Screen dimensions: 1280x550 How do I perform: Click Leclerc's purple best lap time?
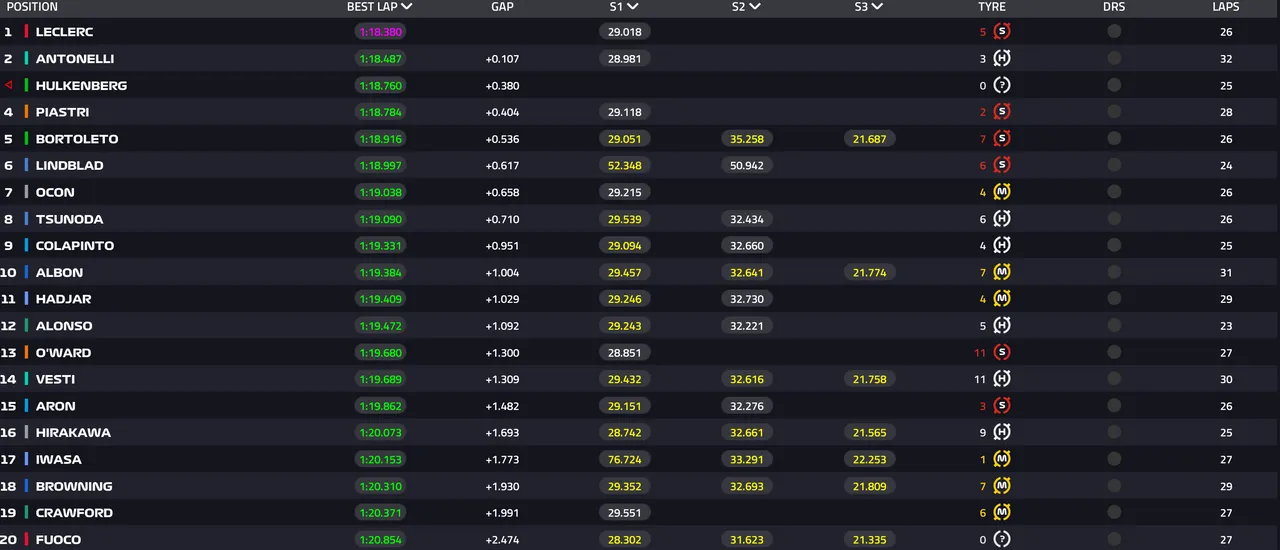coord(380,32)
